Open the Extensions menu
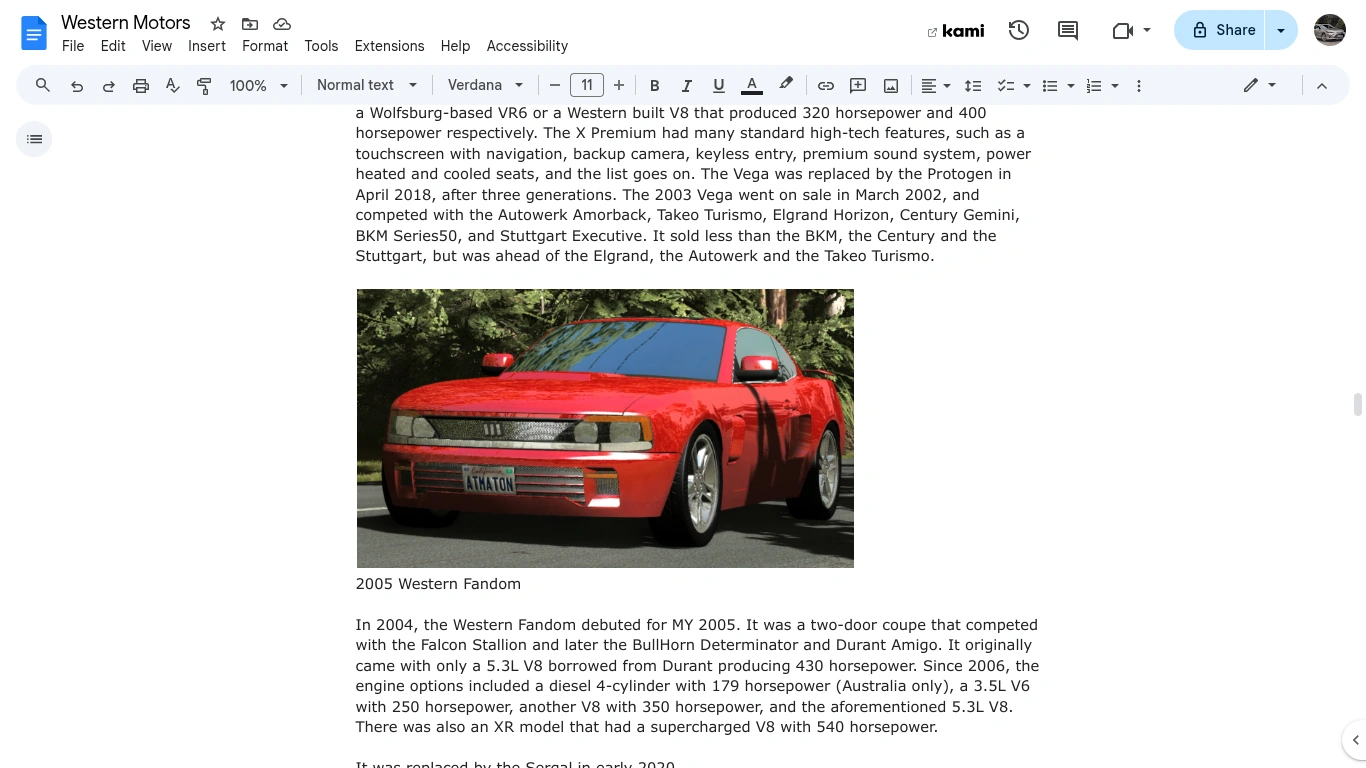Image resolution: width=1366 pixels, height=768 pixels. pyautogui.click(x=389, y=46)
